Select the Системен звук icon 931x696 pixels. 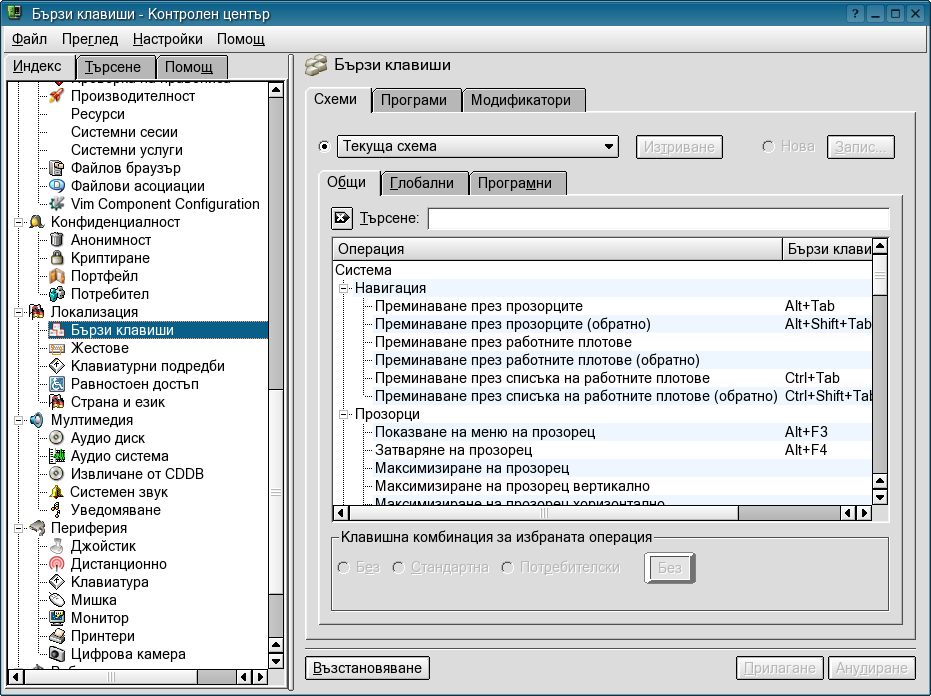[x=57, y=492]
